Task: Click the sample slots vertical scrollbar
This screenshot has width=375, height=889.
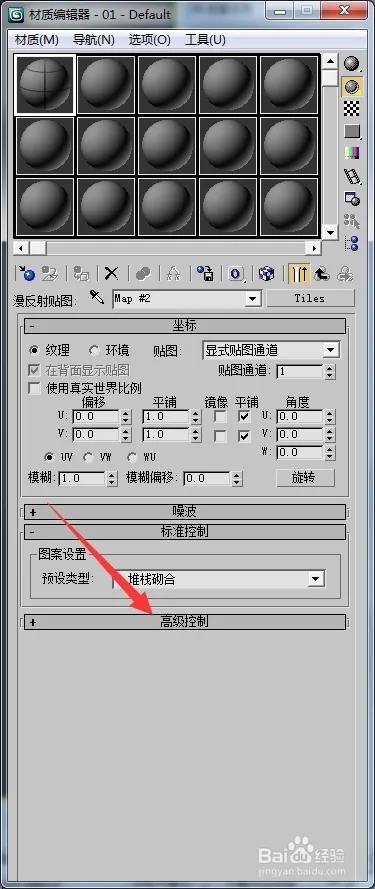Action: 330,146
